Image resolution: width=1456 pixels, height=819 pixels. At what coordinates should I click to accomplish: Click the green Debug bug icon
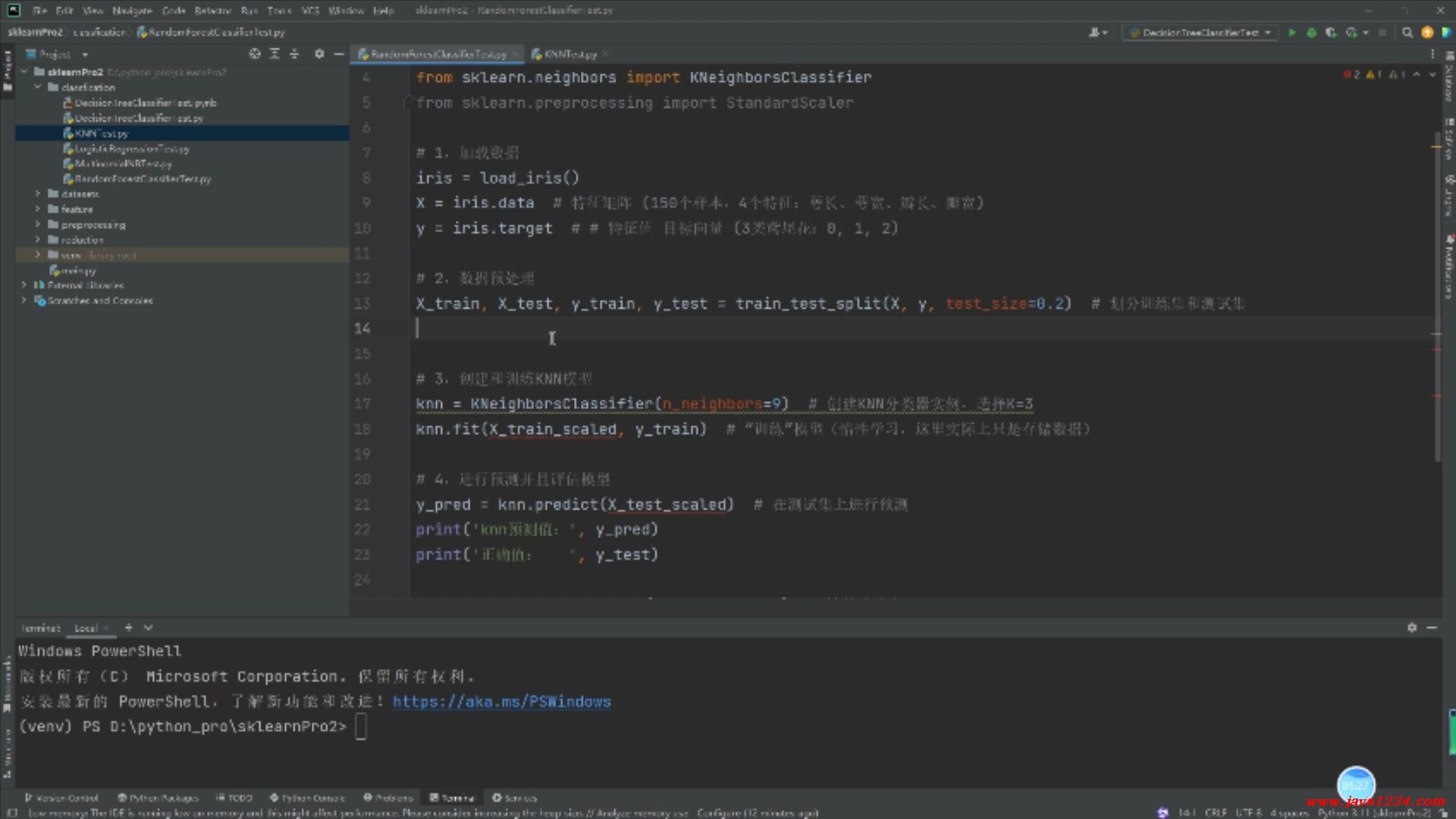(1311, 33)
